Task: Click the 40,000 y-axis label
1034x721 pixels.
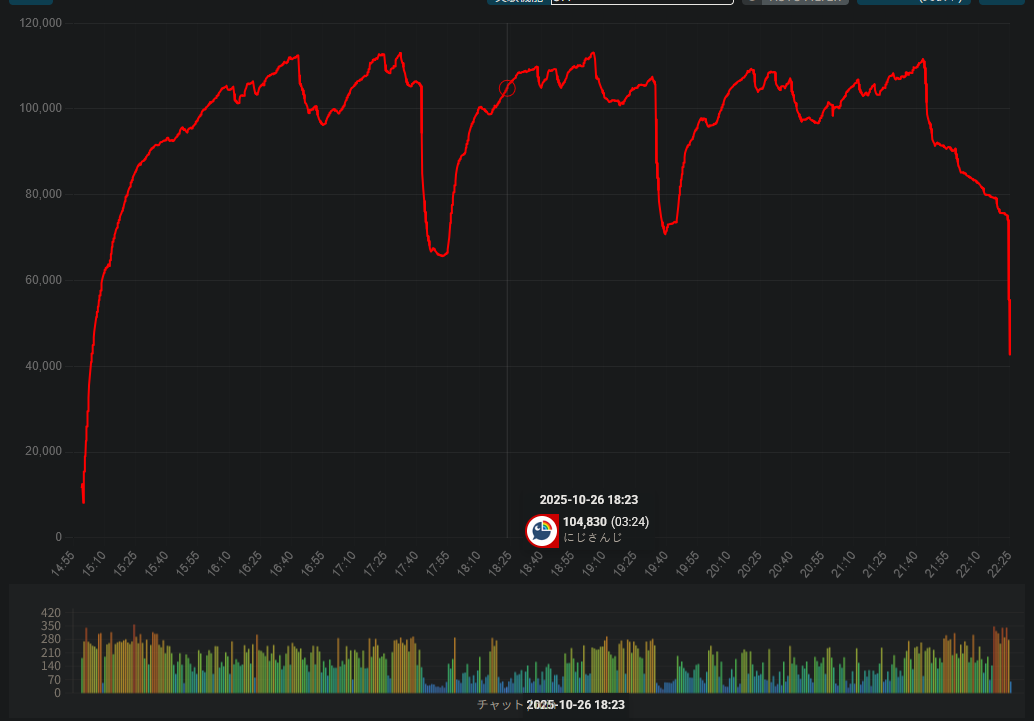Action: point(44,365)
